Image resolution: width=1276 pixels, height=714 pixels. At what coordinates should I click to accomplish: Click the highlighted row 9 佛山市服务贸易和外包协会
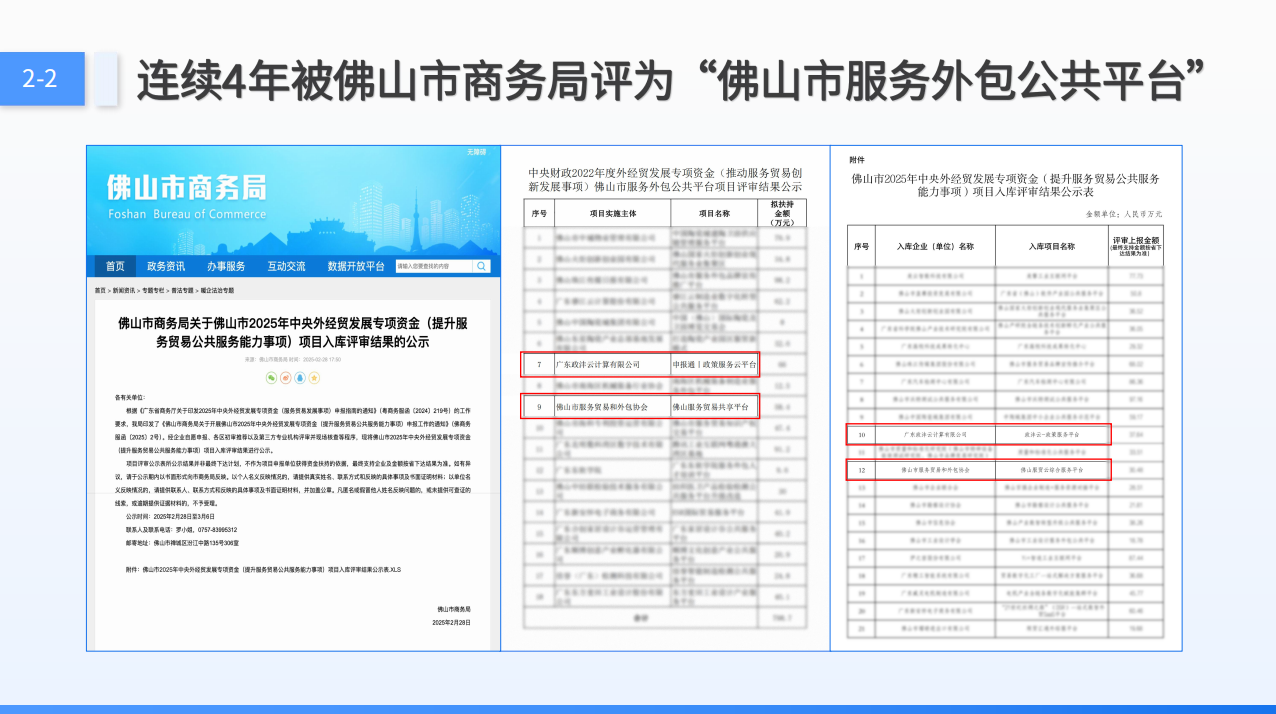coord(640,406)
